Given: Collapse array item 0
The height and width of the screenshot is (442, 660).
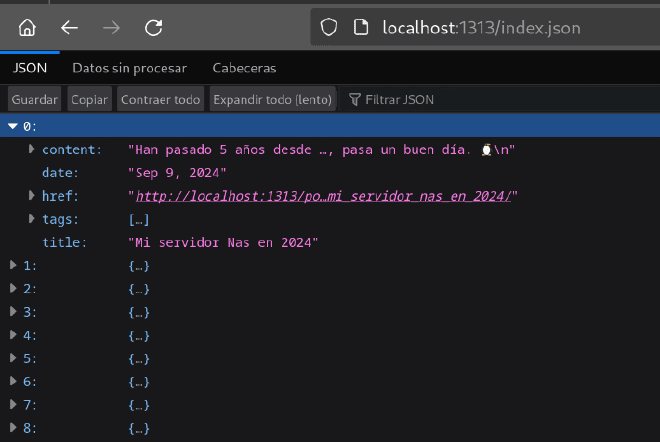Looking at the screenshot, I should click(x=13, y=126).
